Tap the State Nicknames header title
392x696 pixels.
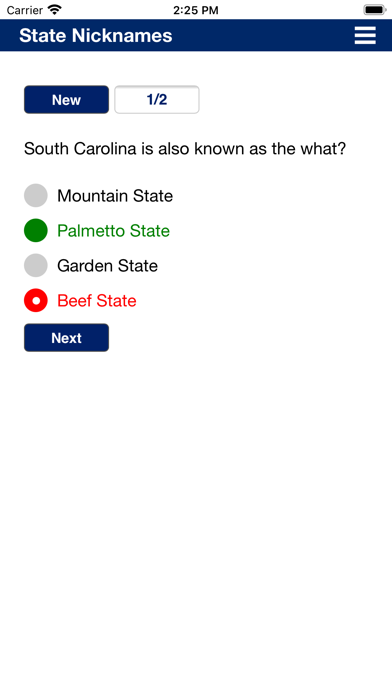click(96, 36)
